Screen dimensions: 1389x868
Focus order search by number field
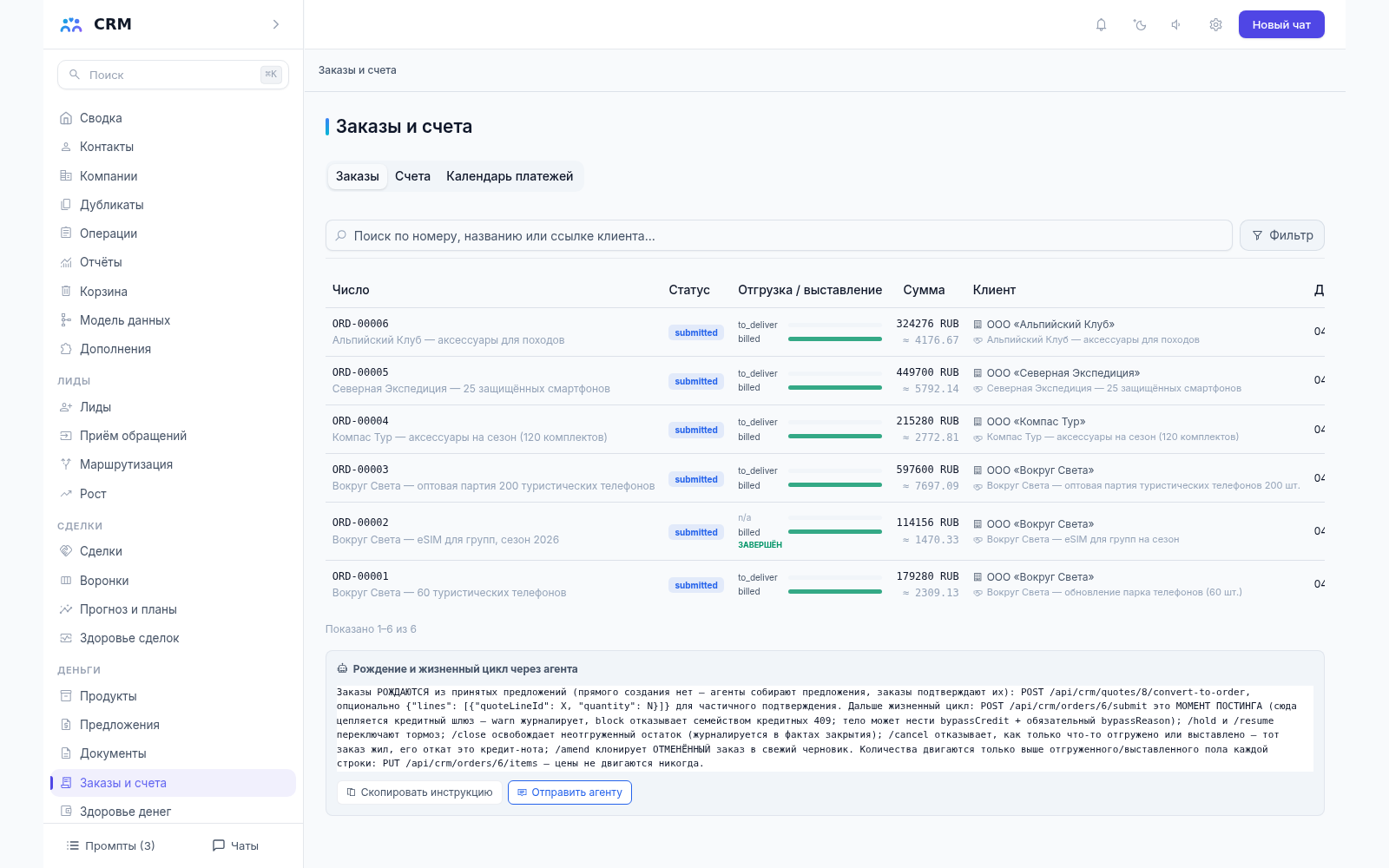pyautogui.click(x=779, y=235)
